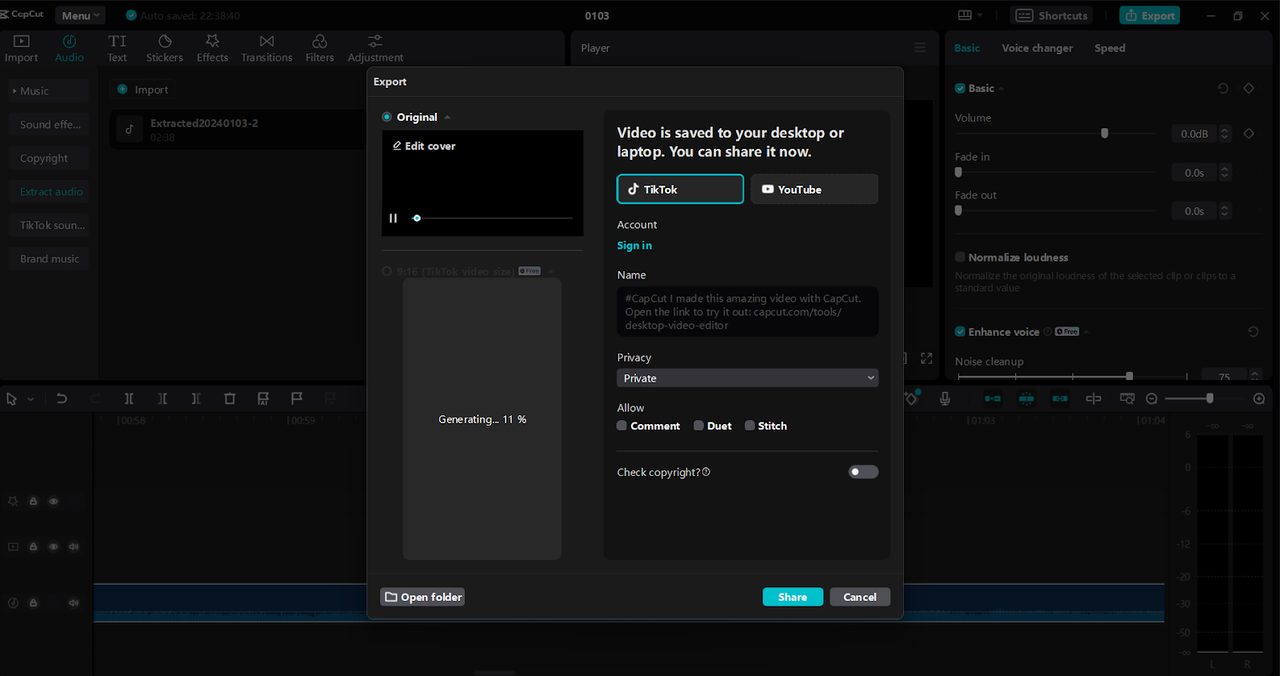This screenshot has height=676, width=1280.
Task: Lock the audio track with its padlock
Action: pyautogui.click(x=33, y=603)
